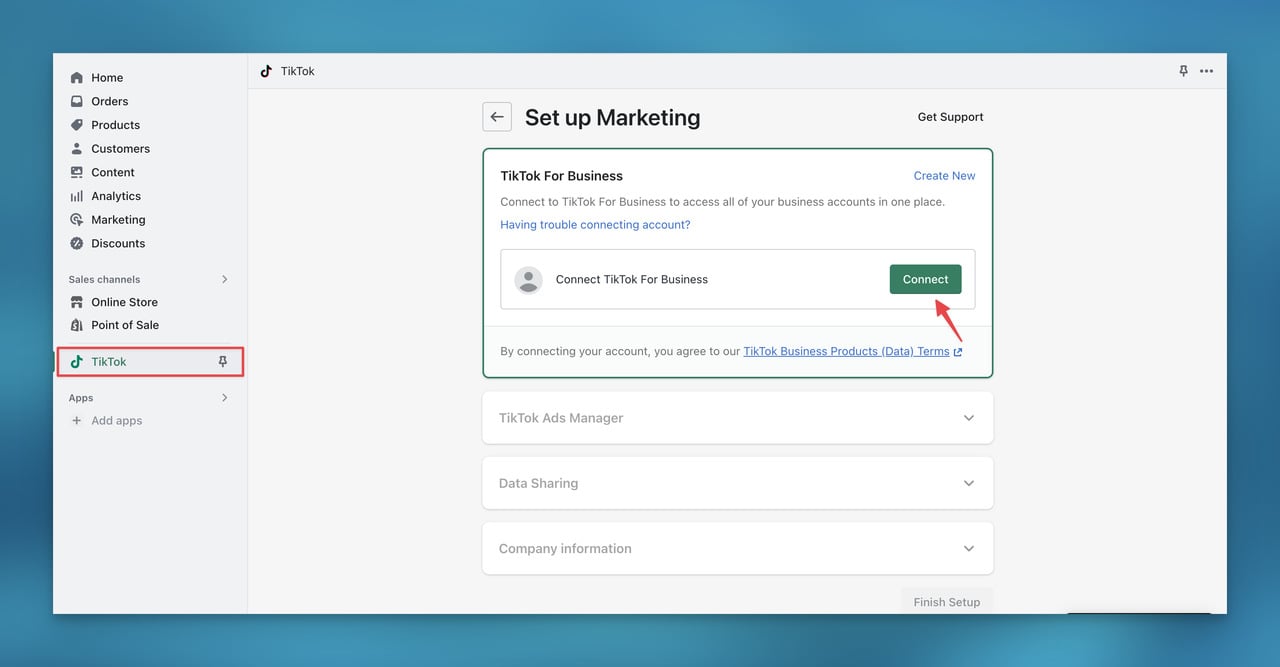The height and width of the screenshot is (667, 1280).
Task: Unpin TikTok using the sidebar pin icon
Action: [223, 362]
